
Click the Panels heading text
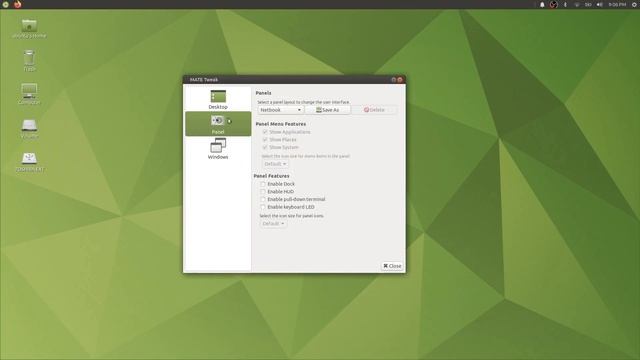pos(263,93)
